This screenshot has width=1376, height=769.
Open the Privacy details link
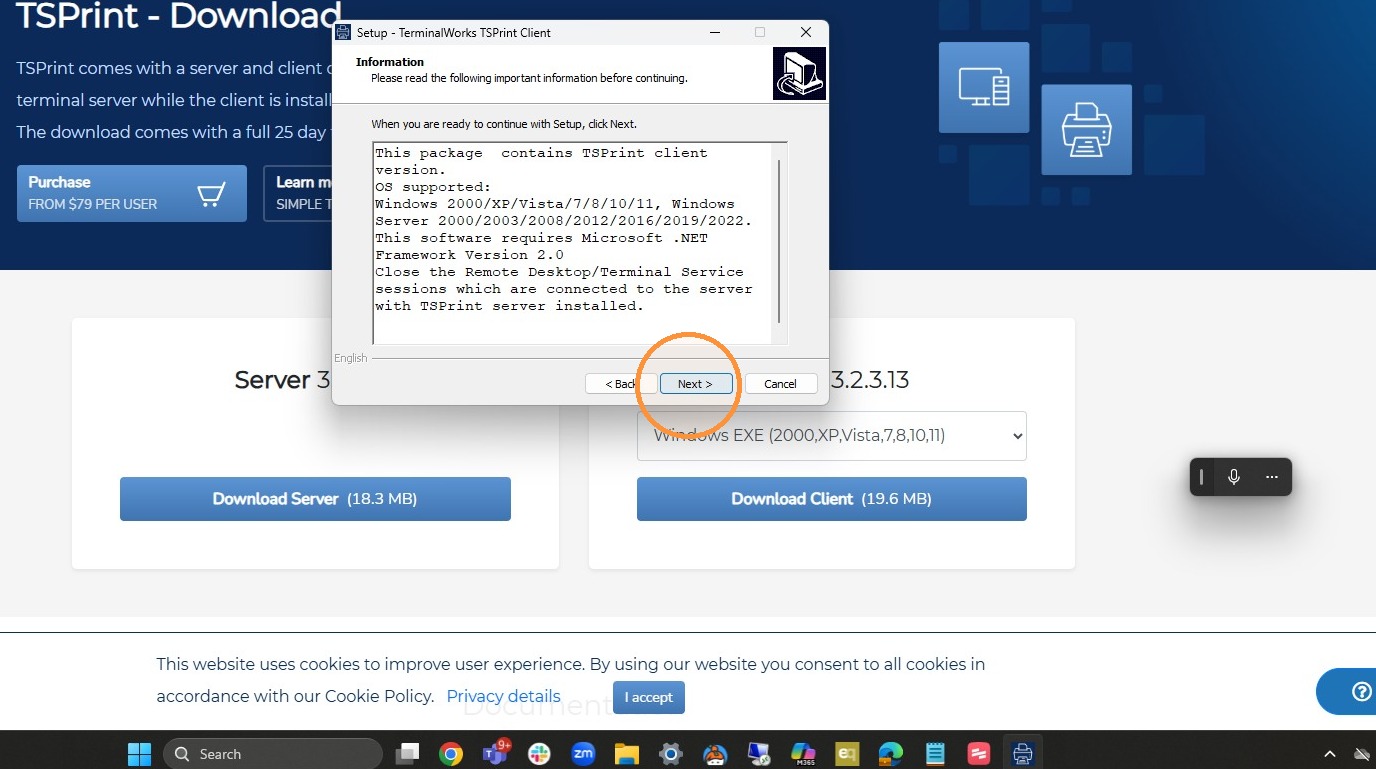pos(504,696)
